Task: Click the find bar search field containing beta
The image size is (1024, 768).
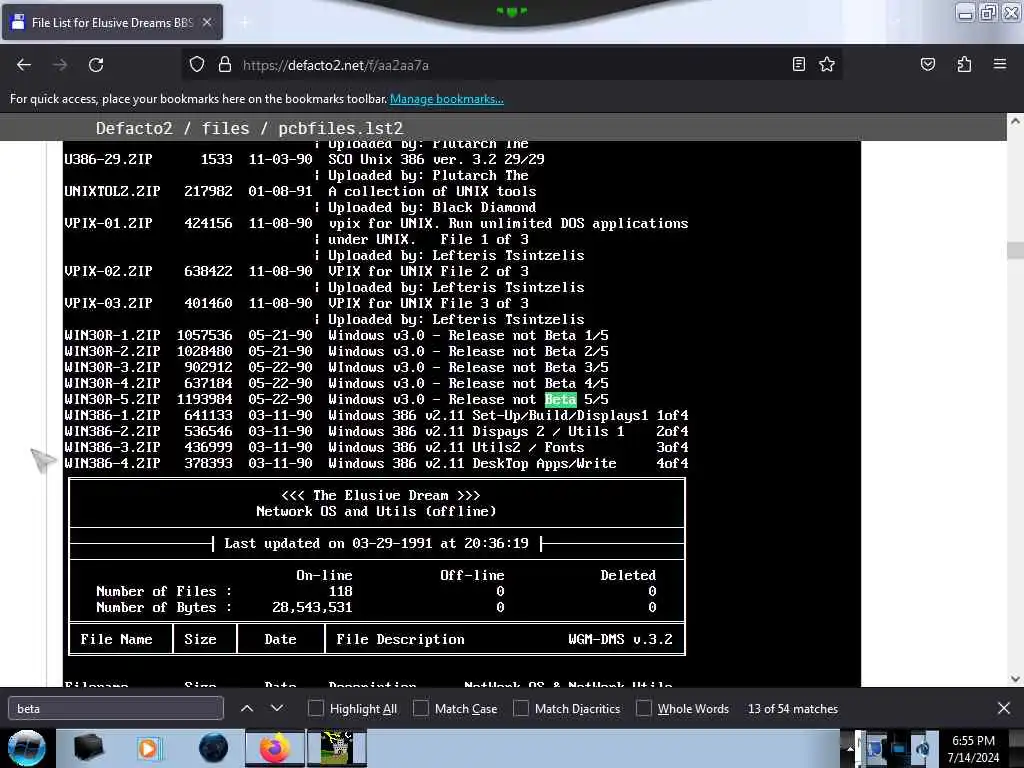Action: (x=116, y=708)
